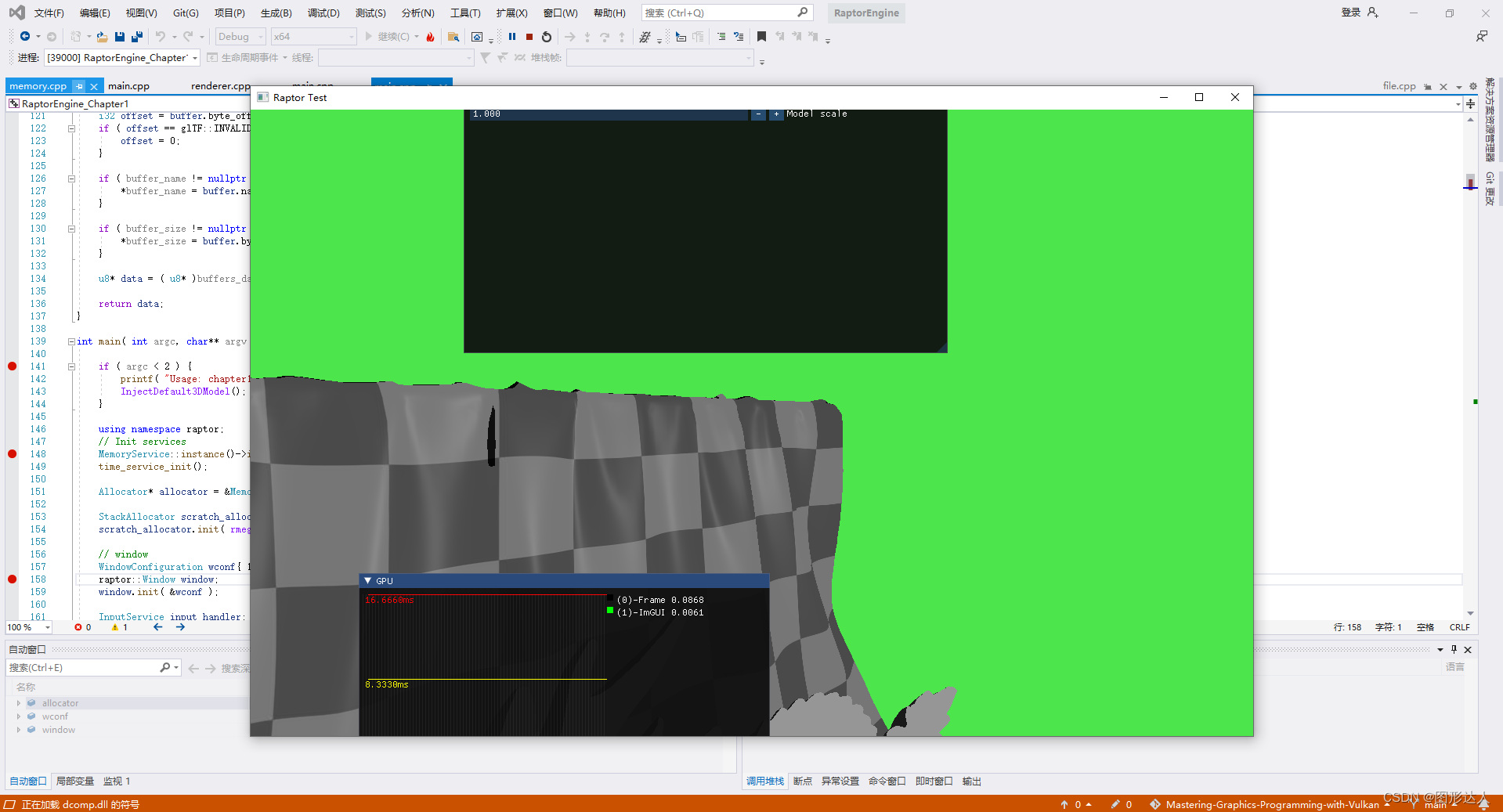Undo last edit with the Undo icon
Viewport: 1503px width, 812px height.
(161, 36)
